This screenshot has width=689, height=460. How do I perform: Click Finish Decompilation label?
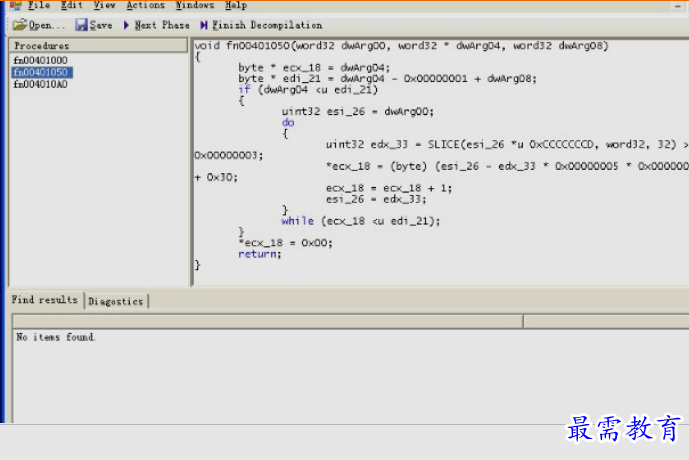267,25
